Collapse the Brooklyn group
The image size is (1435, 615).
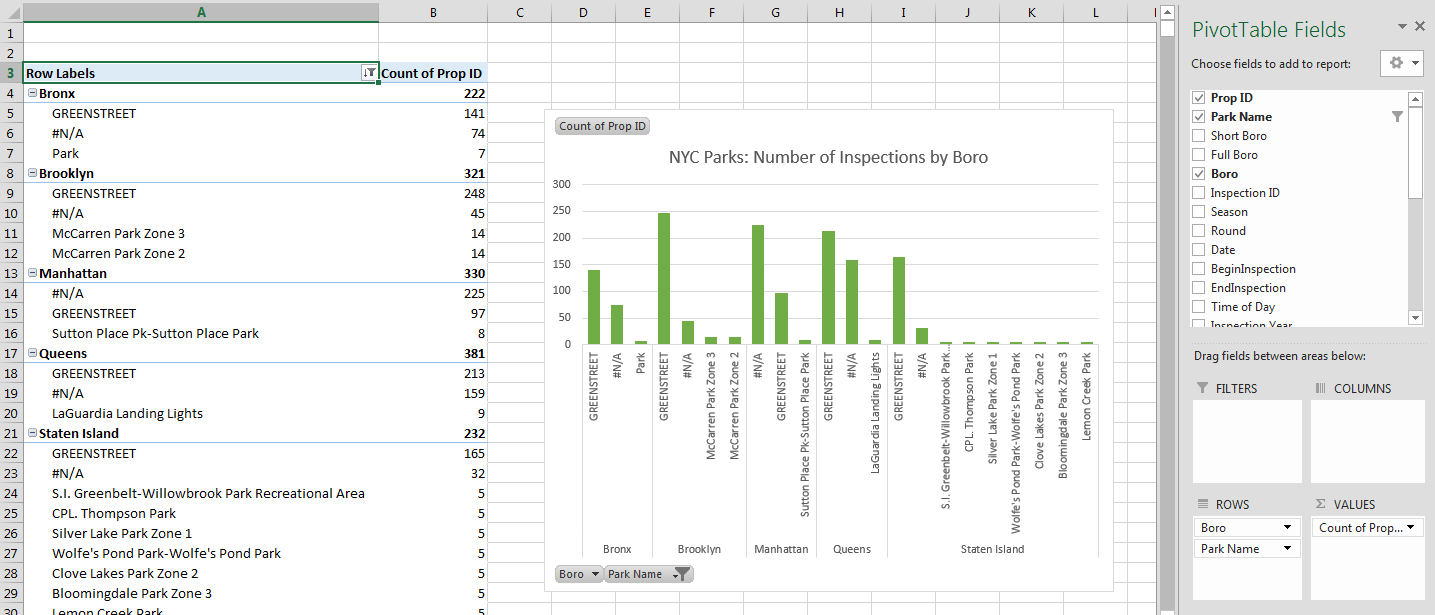pos(32,173)
